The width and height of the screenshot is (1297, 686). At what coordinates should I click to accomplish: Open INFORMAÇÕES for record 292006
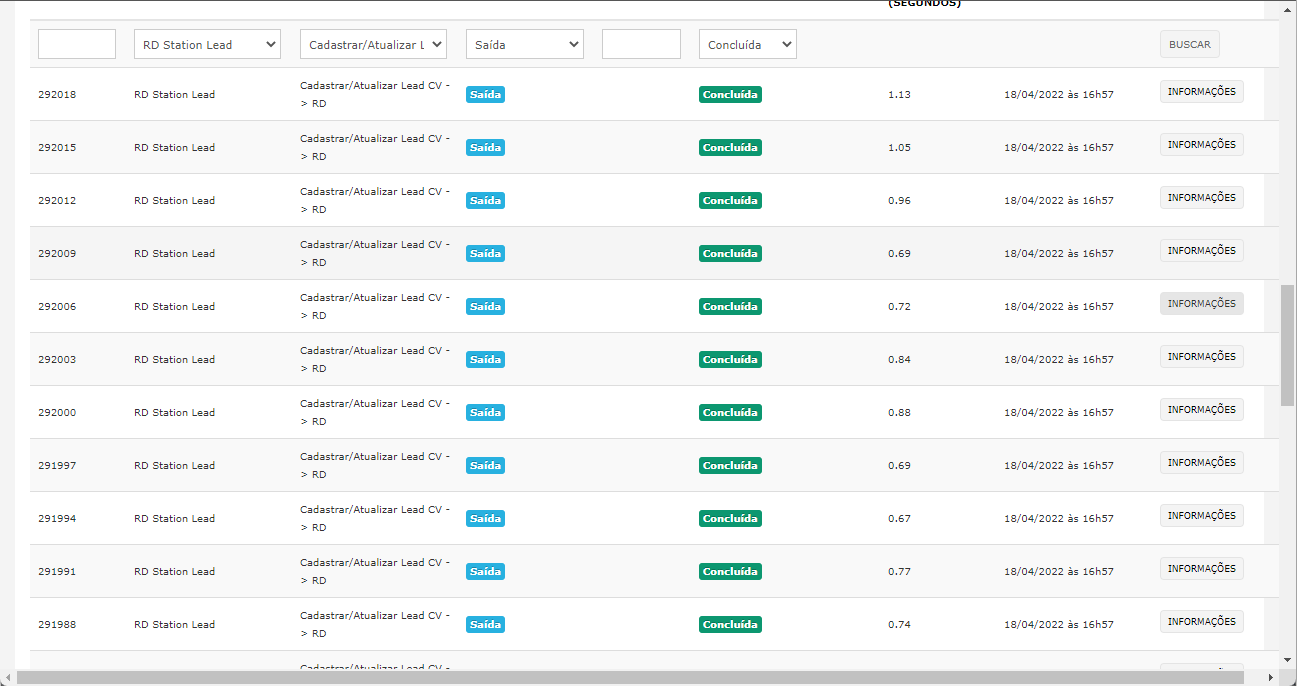click(1202, 304)
